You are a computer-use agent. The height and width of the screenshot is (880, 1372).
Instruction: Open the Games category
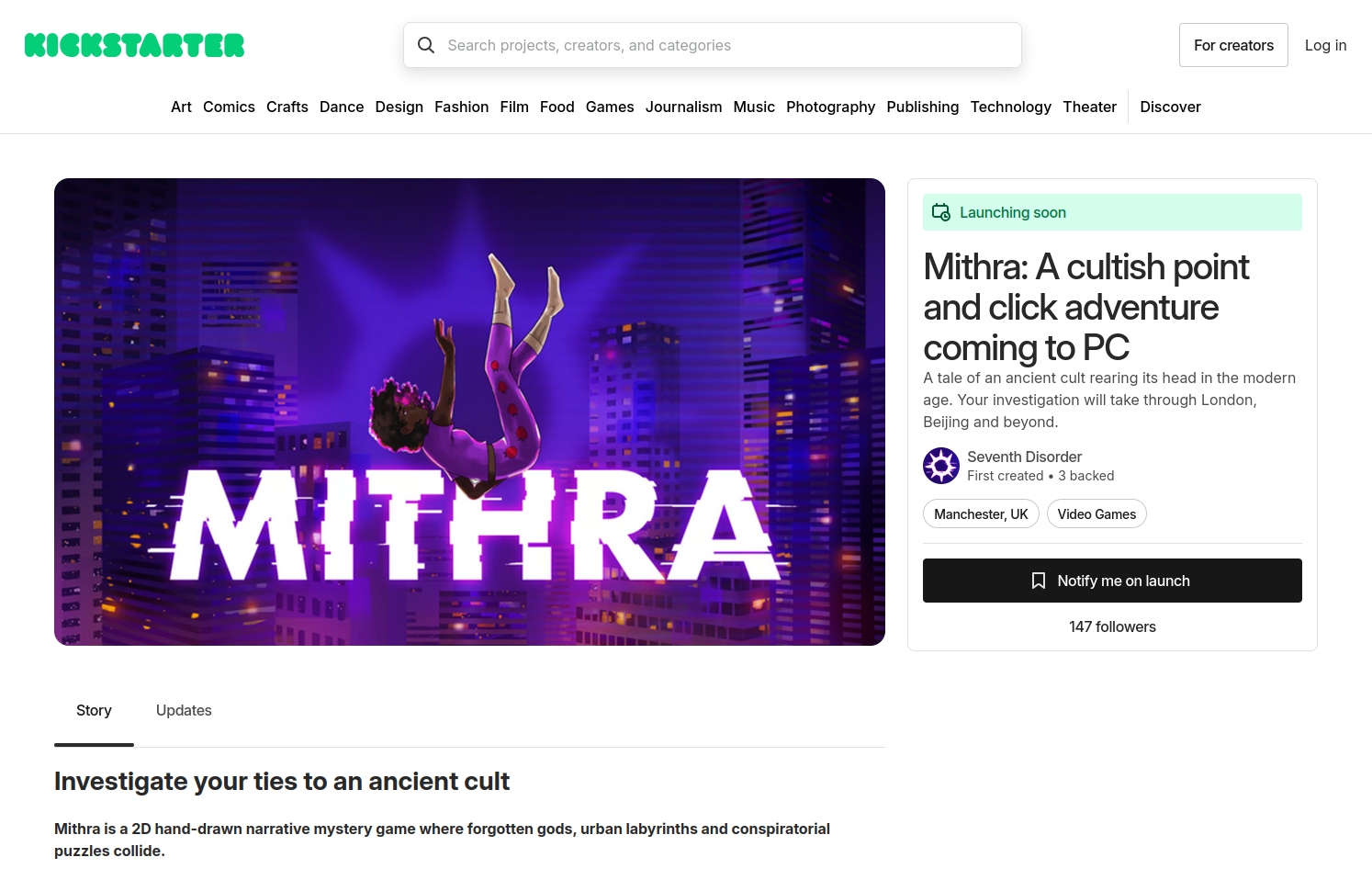click(610, 107)
